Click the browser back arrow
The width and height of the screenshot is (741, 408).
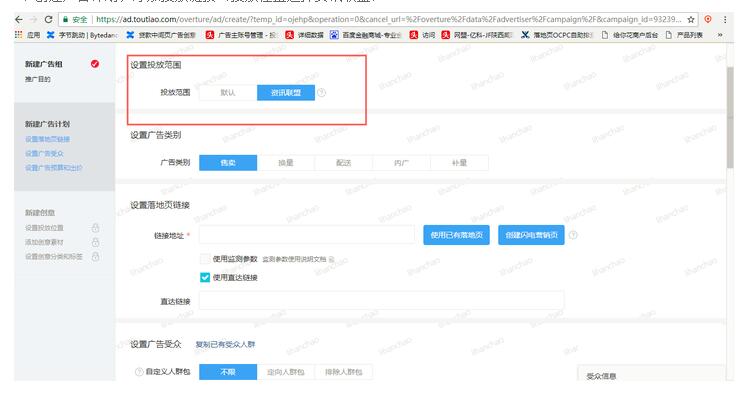8,19
